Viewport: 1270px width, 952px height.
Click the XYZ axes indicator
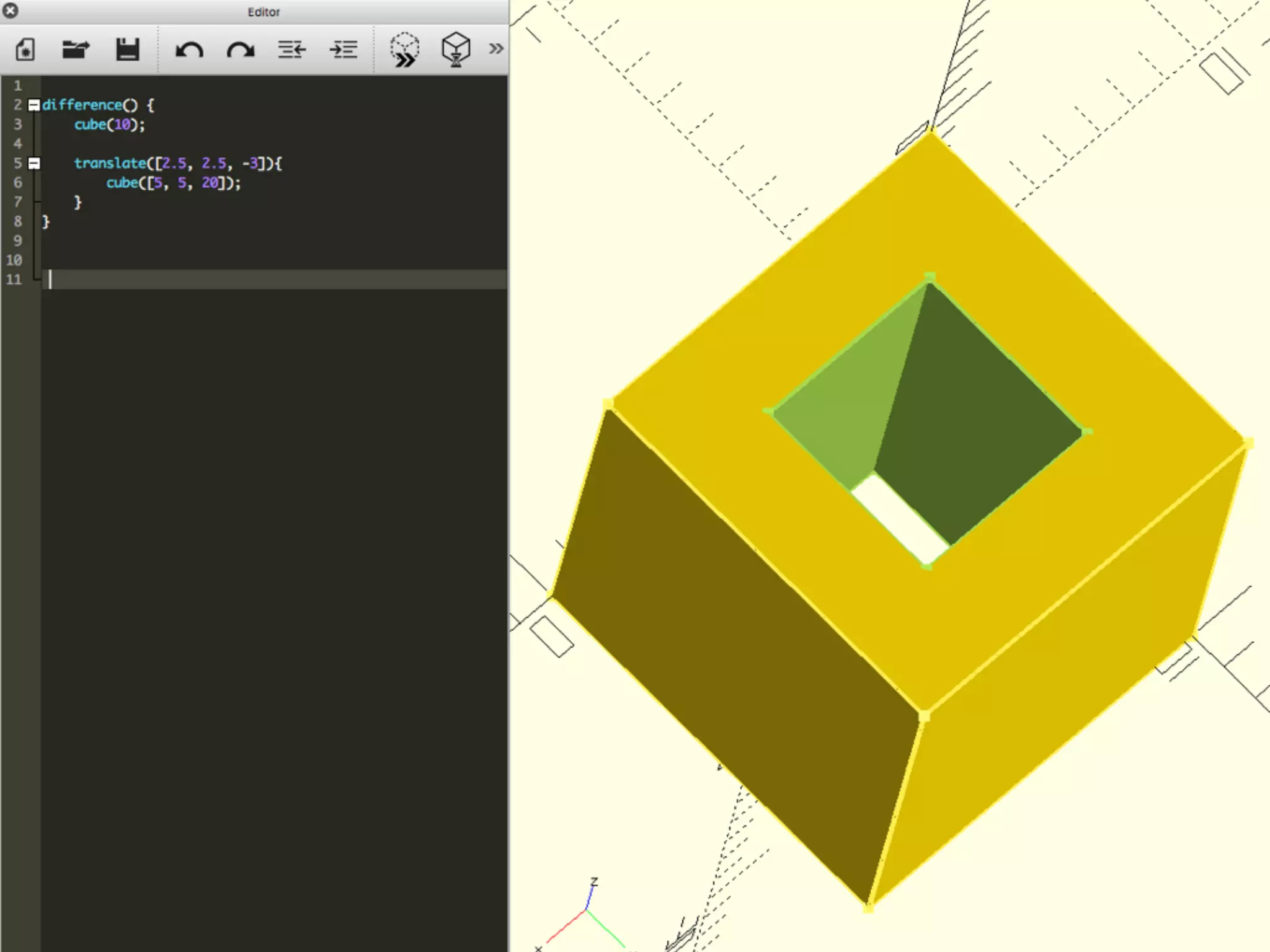point(586,911)
